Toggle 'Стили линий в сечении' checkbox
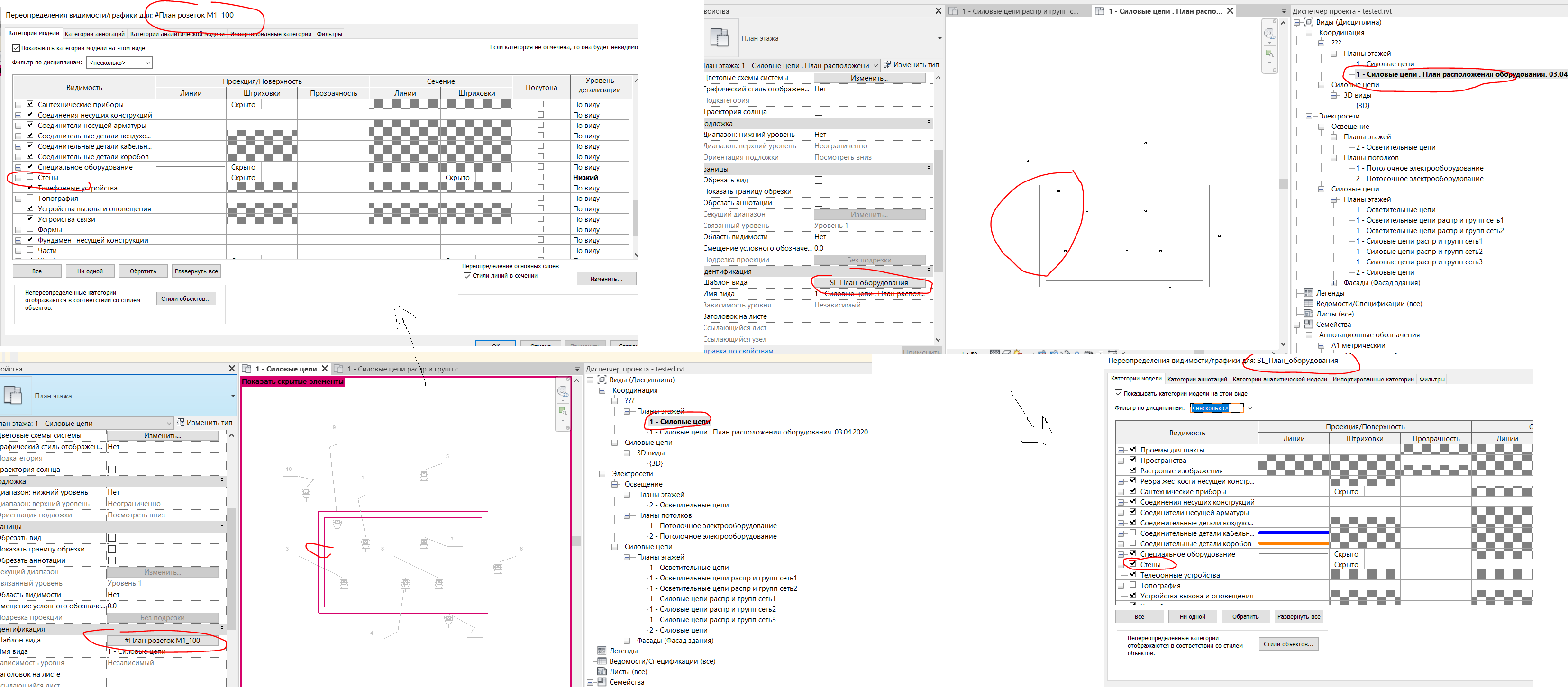This screenshot has height=687, width=1568. coord(467,276)
